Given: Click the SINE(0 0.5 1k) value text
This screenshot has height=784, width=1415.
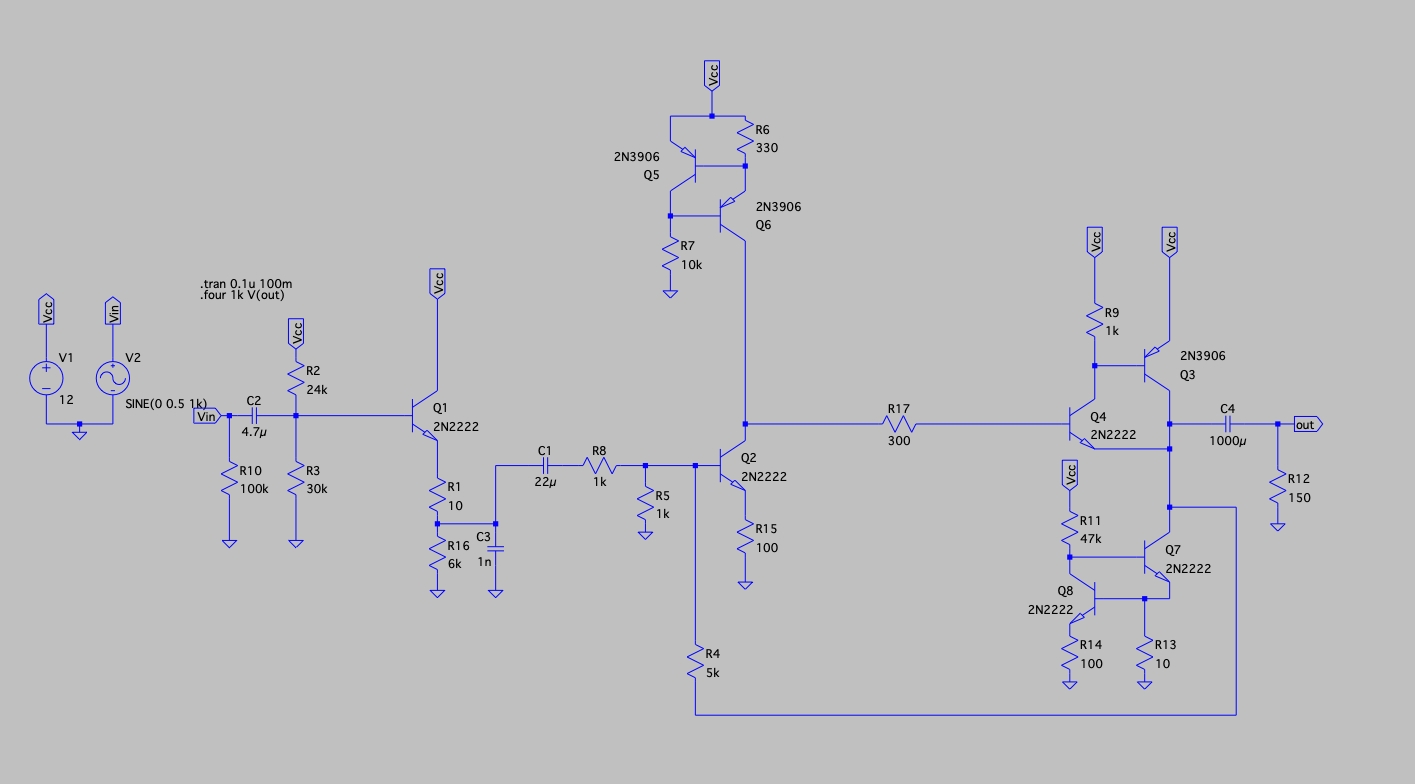Looking at the screenshot, I should (x=166, y=404).
